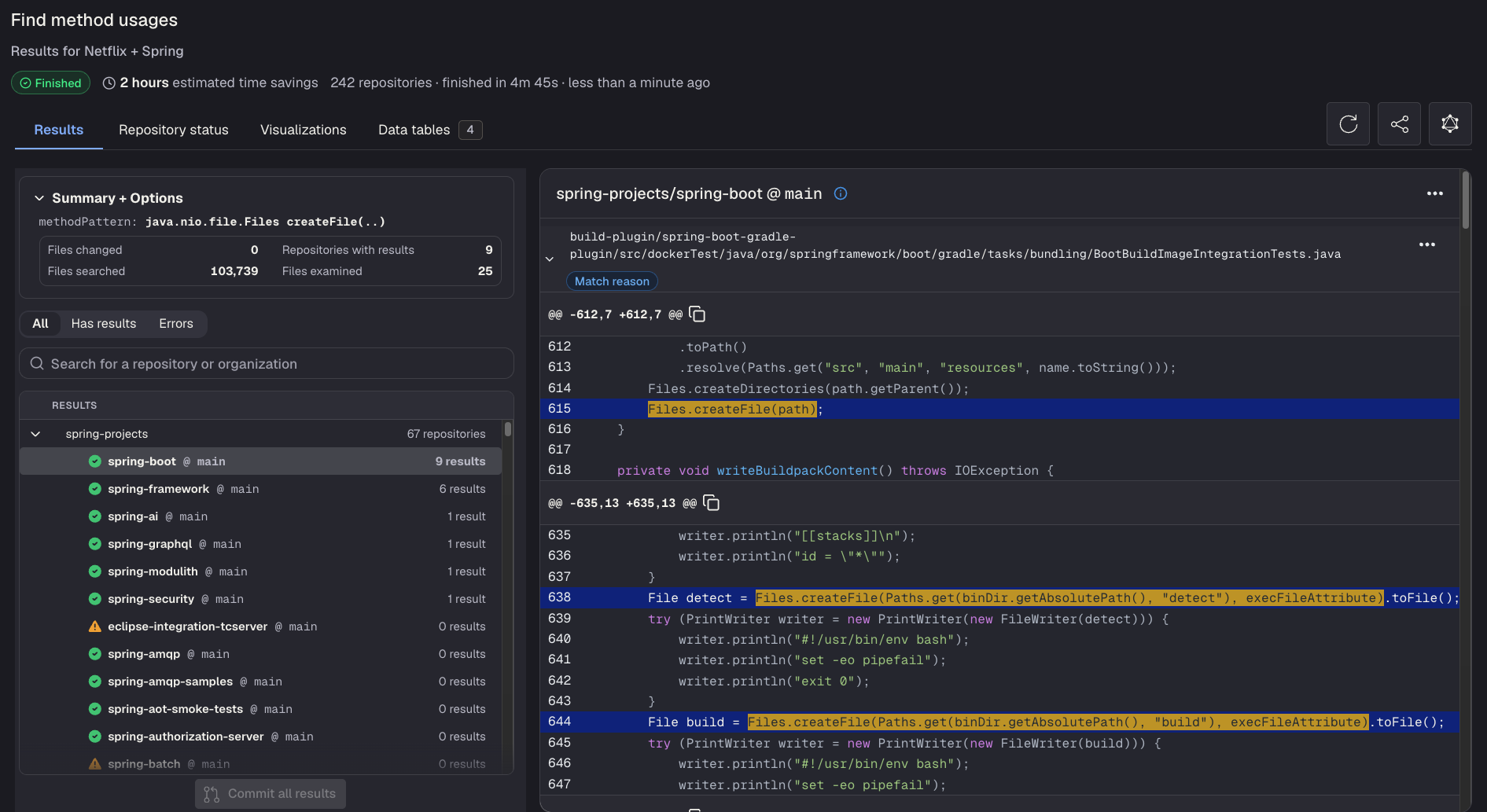Click the GraphQL icon button
This screenshot has height=812, width=1487.
[1450, 124]
